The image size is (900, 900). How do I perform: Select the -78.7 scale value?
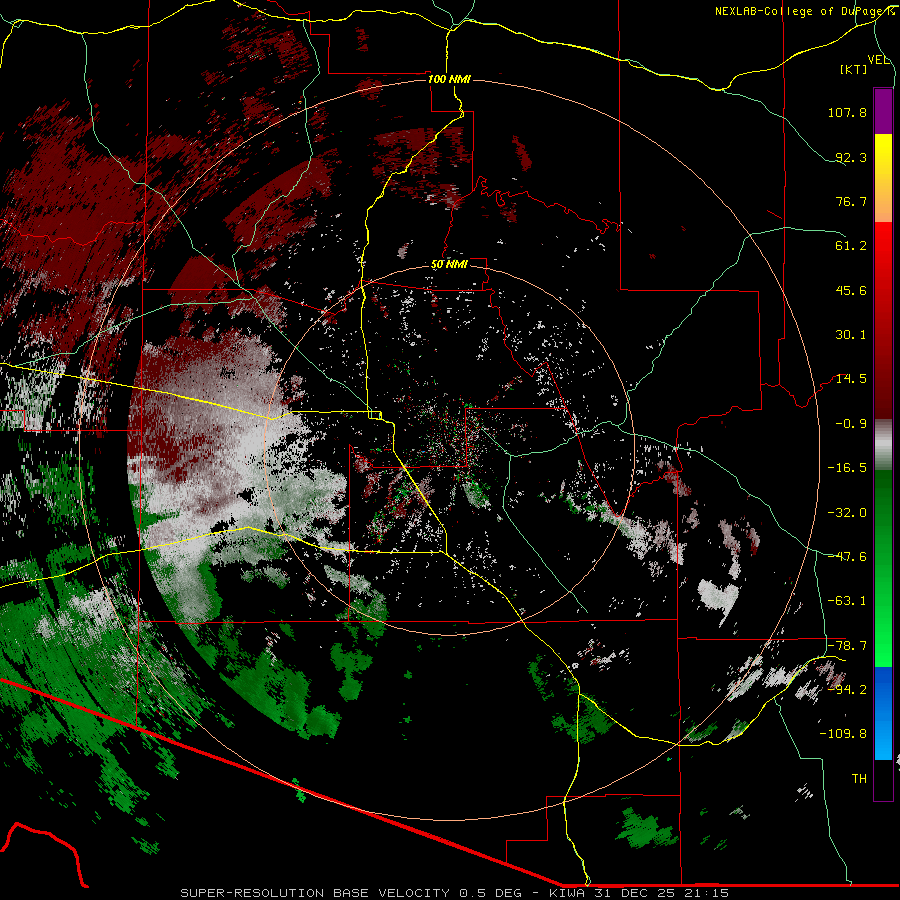[847, 646]
